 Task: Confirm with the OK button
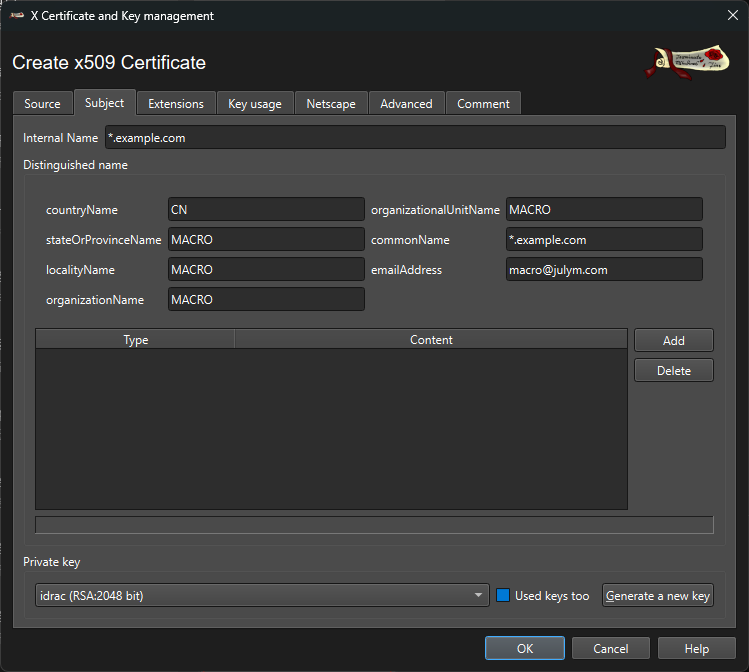(x=524, y=649)
